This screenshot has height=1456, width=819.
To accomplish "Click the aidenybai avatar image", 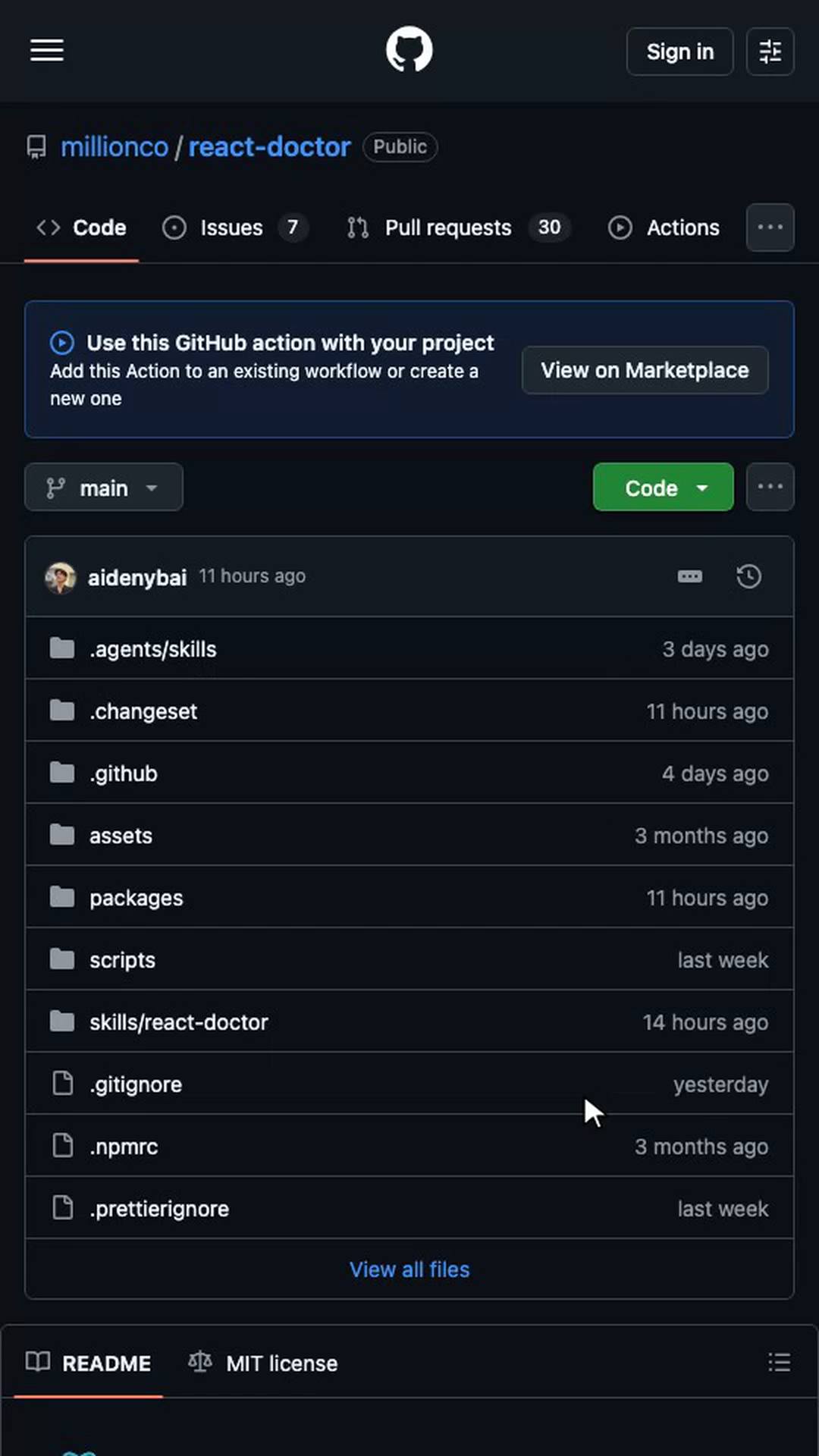I will [x=61, y=578].
